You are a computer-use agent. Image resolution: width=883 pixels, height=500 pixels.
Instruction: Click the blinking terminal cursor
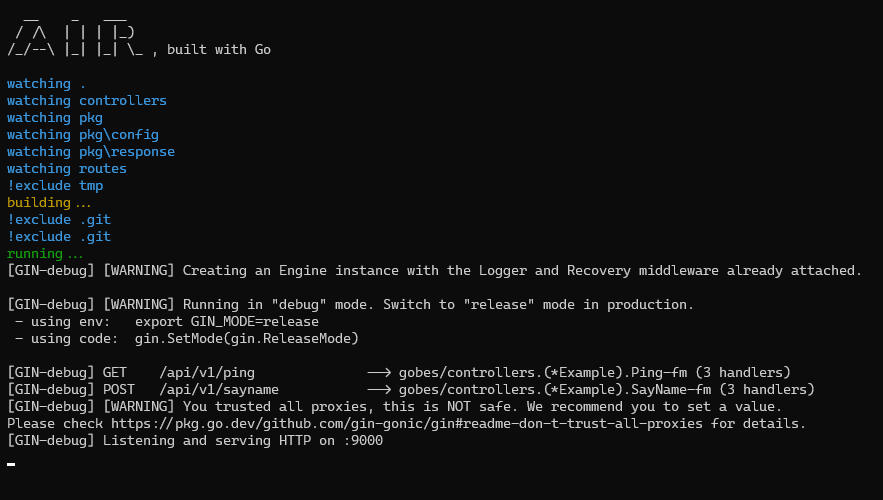click(x=11, y=465)
